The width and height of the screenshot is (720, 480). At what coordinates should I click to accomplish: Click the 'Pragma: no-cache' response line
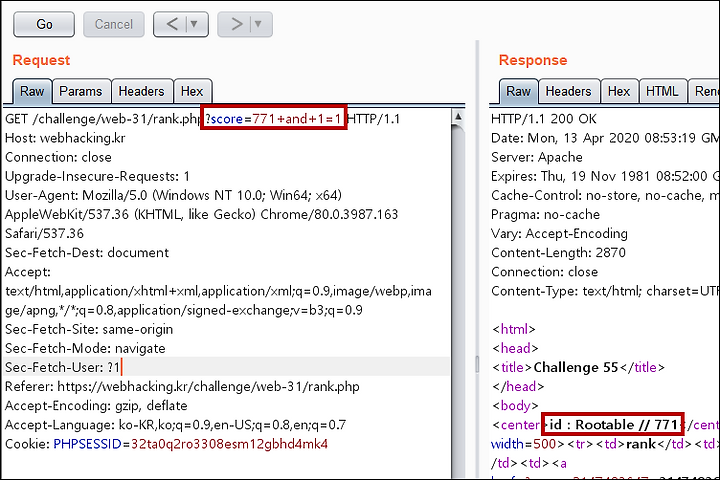[x=546, y=215]
